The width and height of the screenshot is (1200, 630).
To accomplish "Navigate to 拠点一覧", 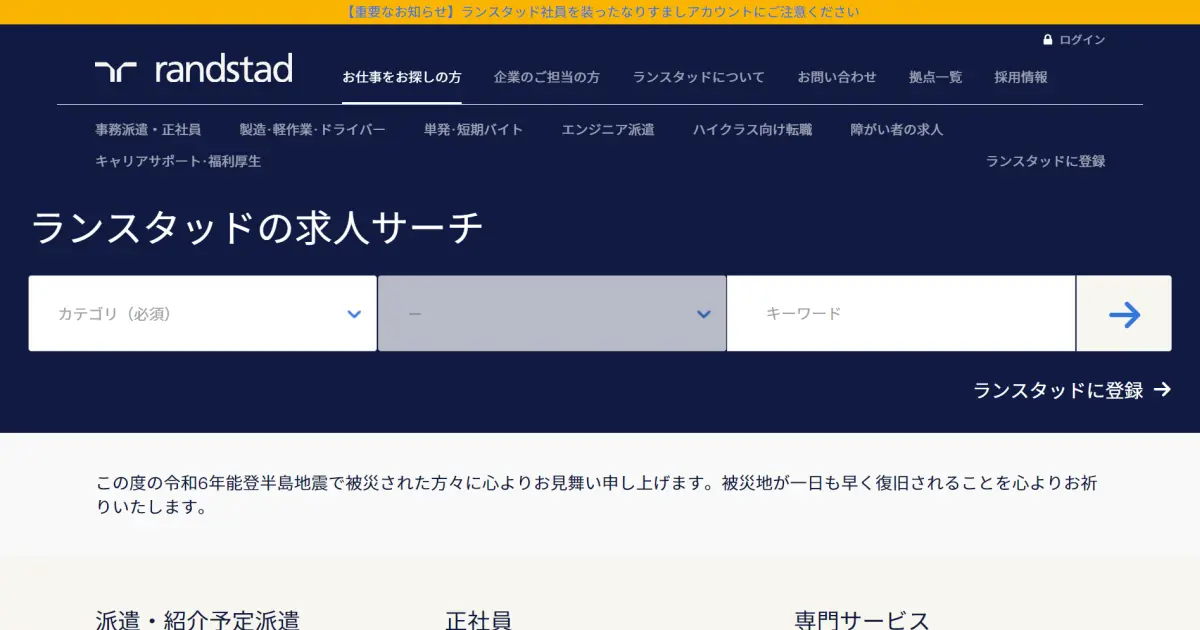I will tap(935, 77).
